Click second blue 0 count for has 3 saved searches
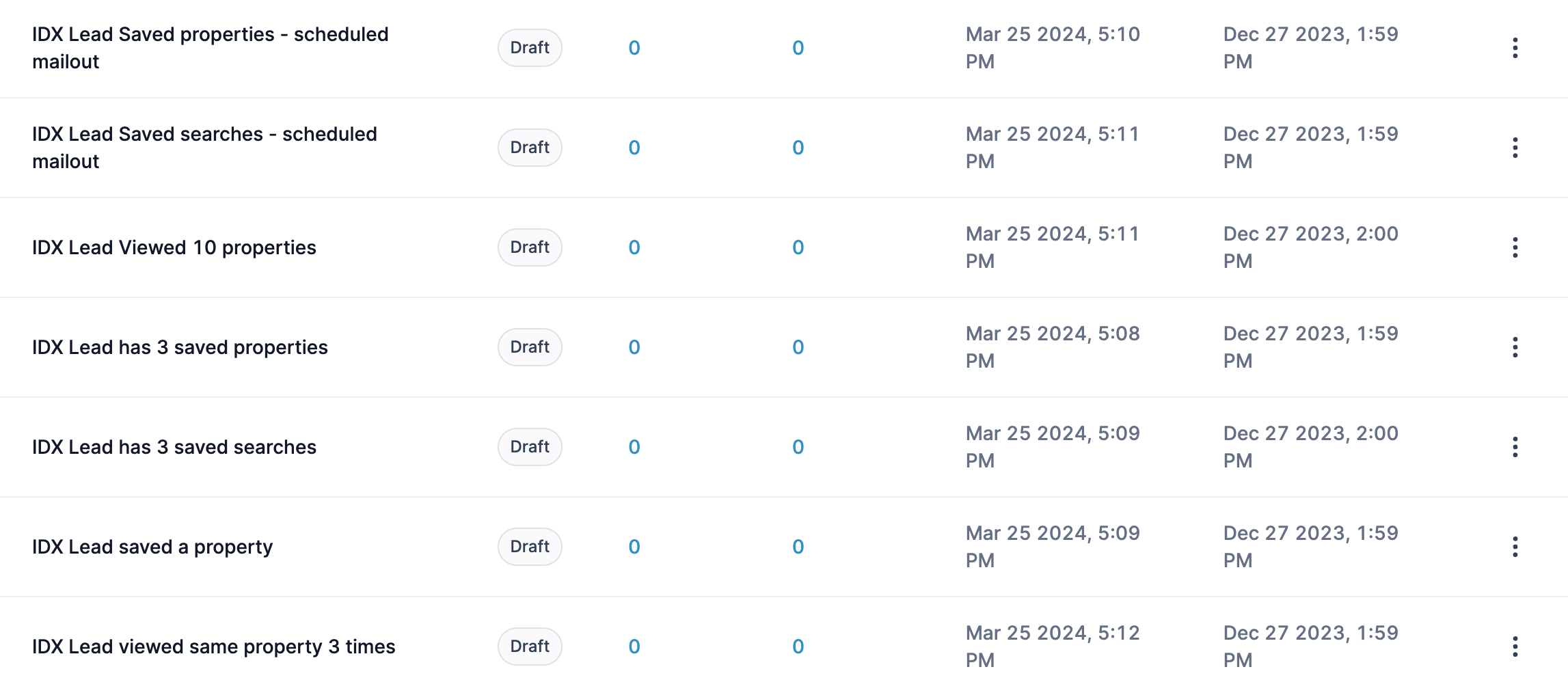Image resolution: width=1568 pixels, height=693 pixels. (798, 447)
